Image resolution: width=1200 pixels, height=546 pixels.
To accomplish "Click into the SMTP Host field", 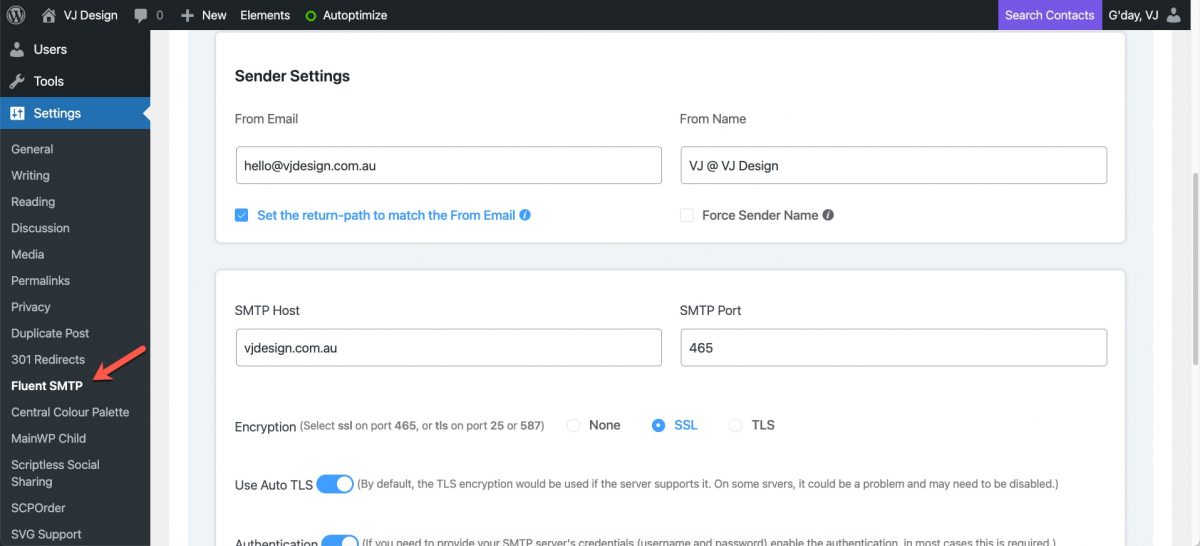I will pos(448,348).
